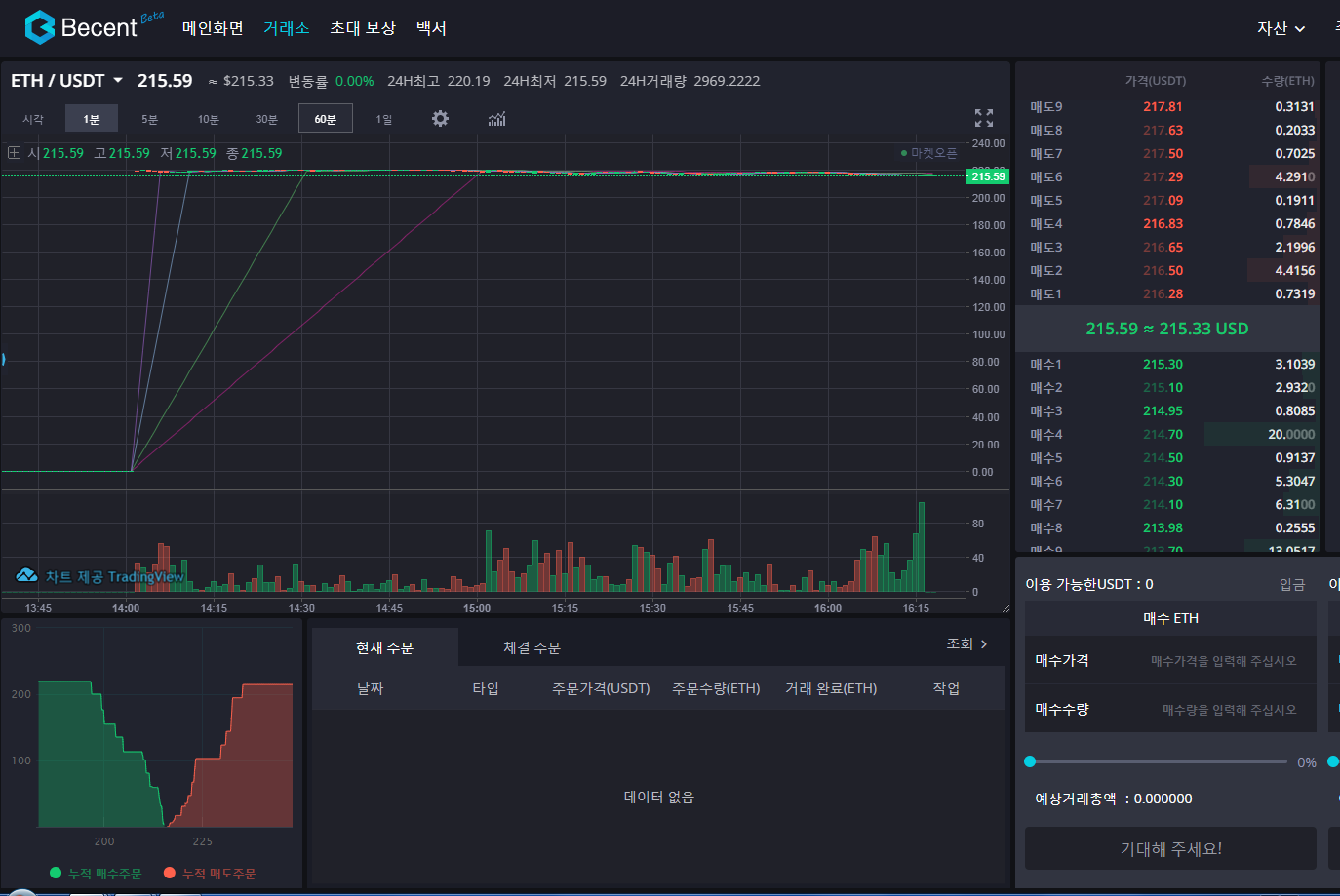Select the 시각 chart interval
The image size is (1340, 896).
(x=33, y=119)
